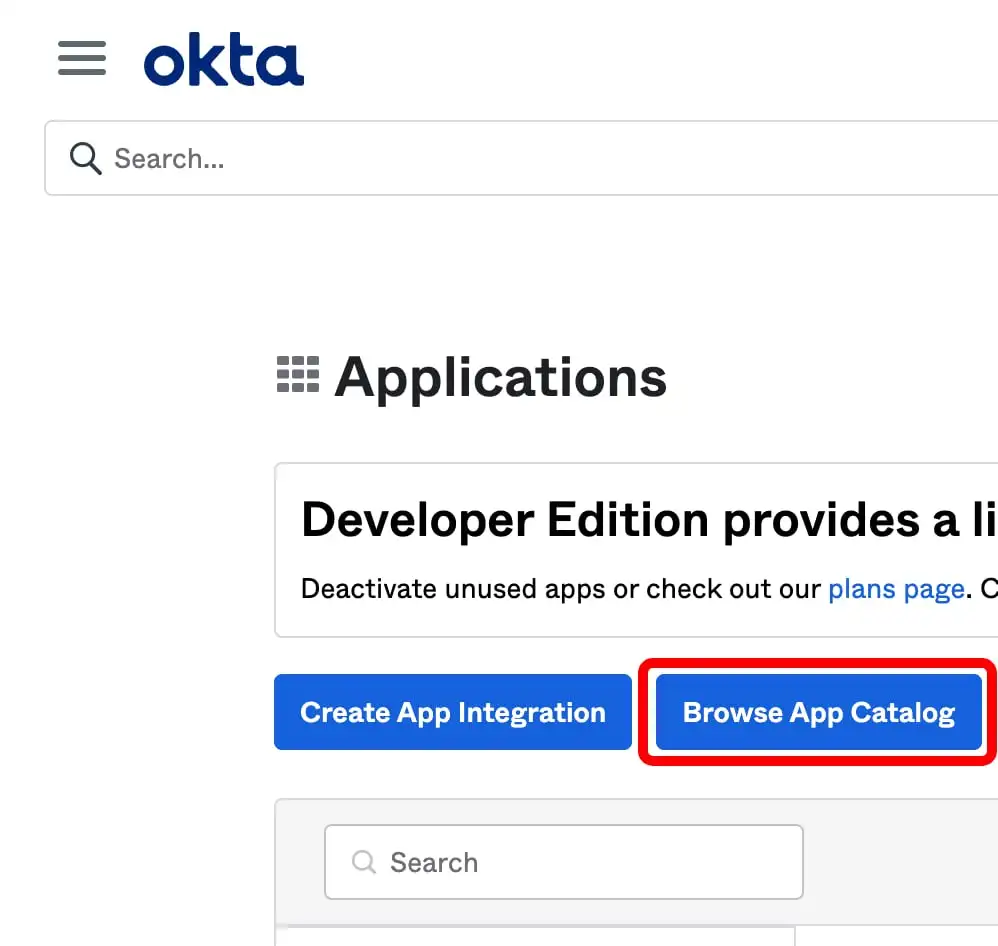Click the Applications grid icon
The width and height of the screenshot is (998, 946).
click(298, 374)
